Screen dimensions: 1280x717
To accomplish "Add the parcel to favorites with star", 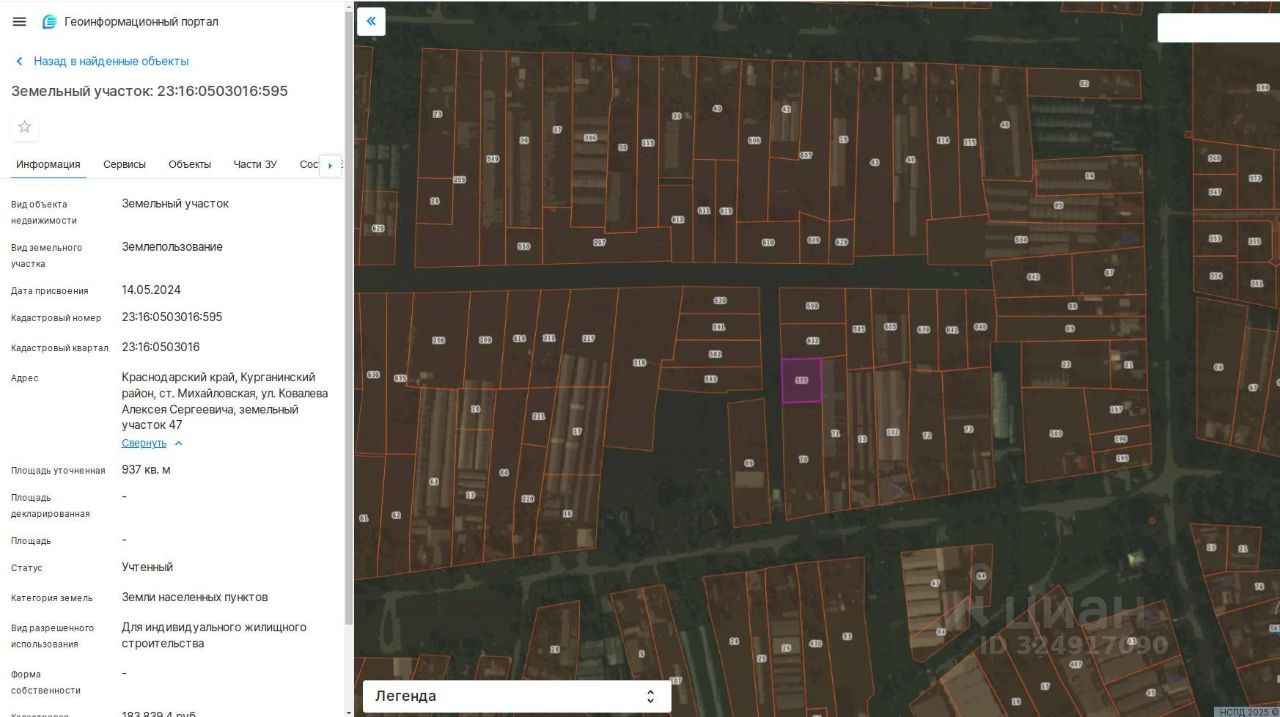I will 25,127.
